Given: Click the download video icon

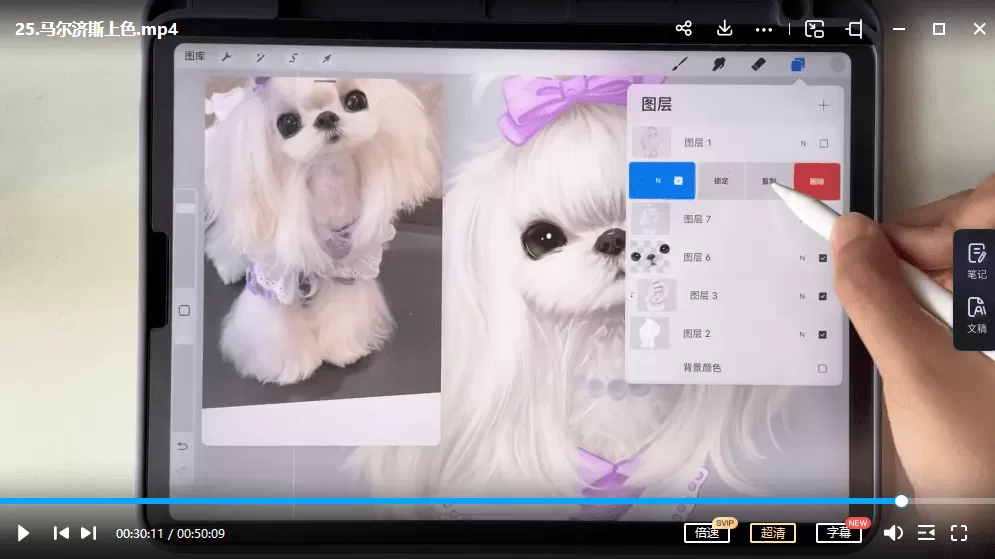Looking at the screenshot, I should click(725, 29).
